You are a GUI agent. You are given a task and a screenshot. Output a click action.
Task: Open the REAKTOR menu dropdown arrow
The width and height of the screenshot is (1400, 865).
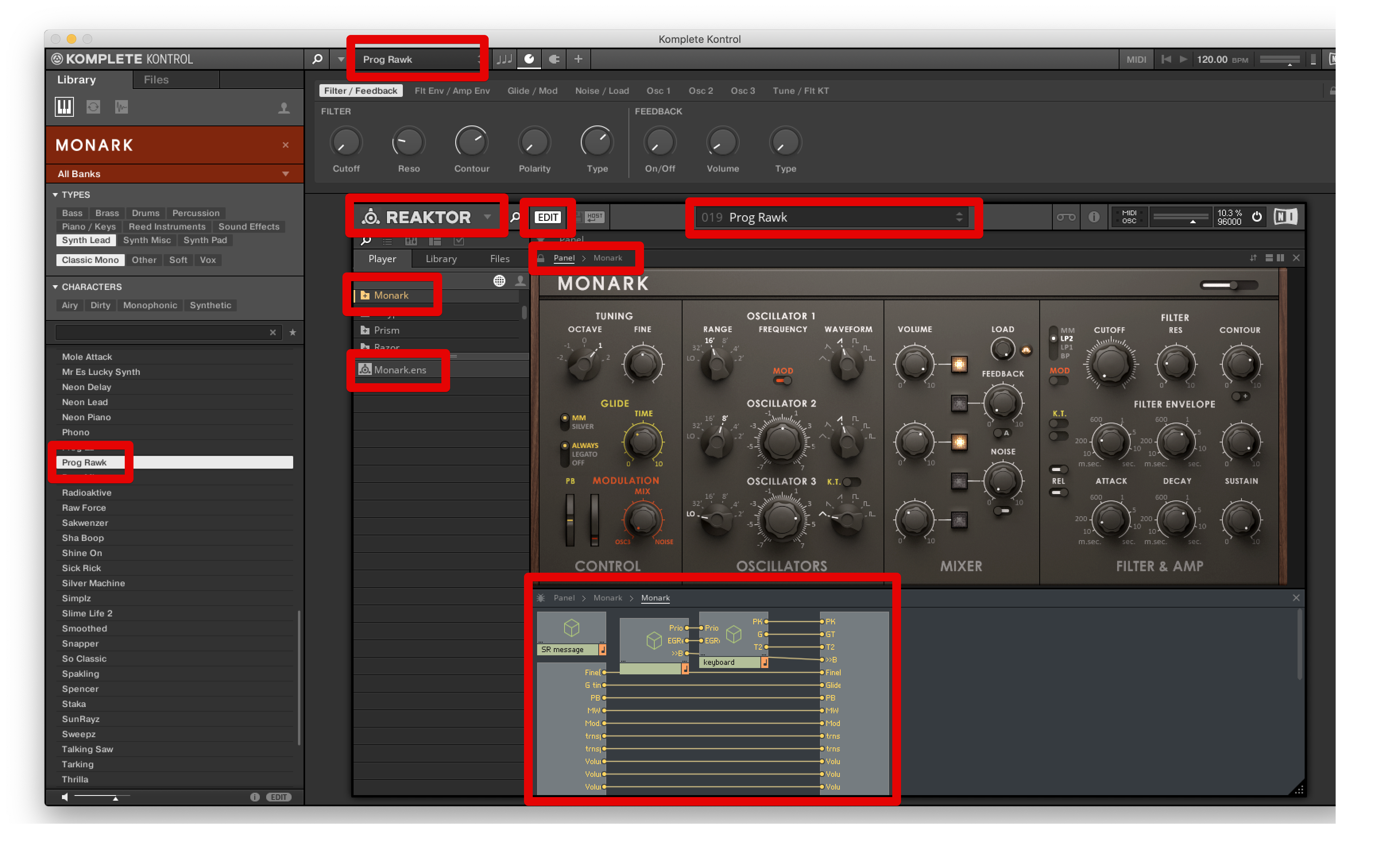487,217
